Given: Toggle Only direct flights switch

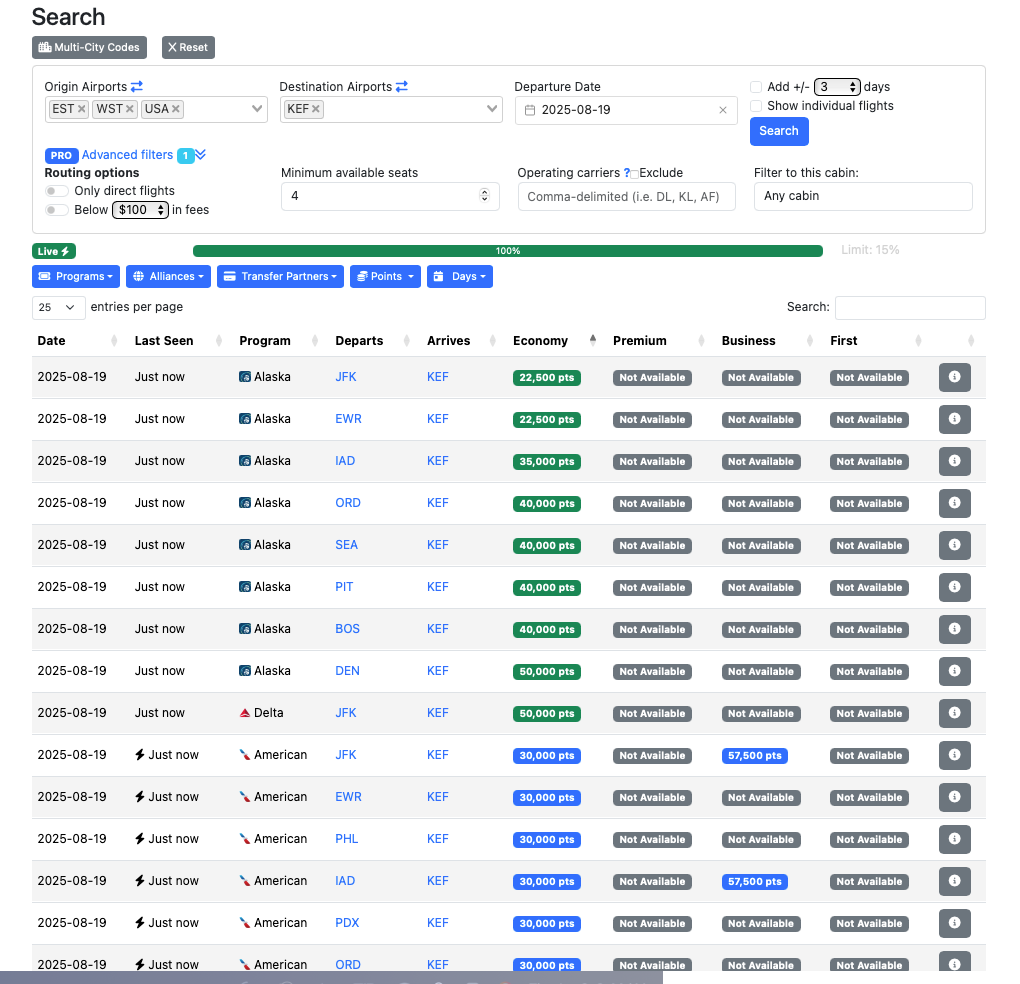Looking at the screenshot, I should 57,191.
